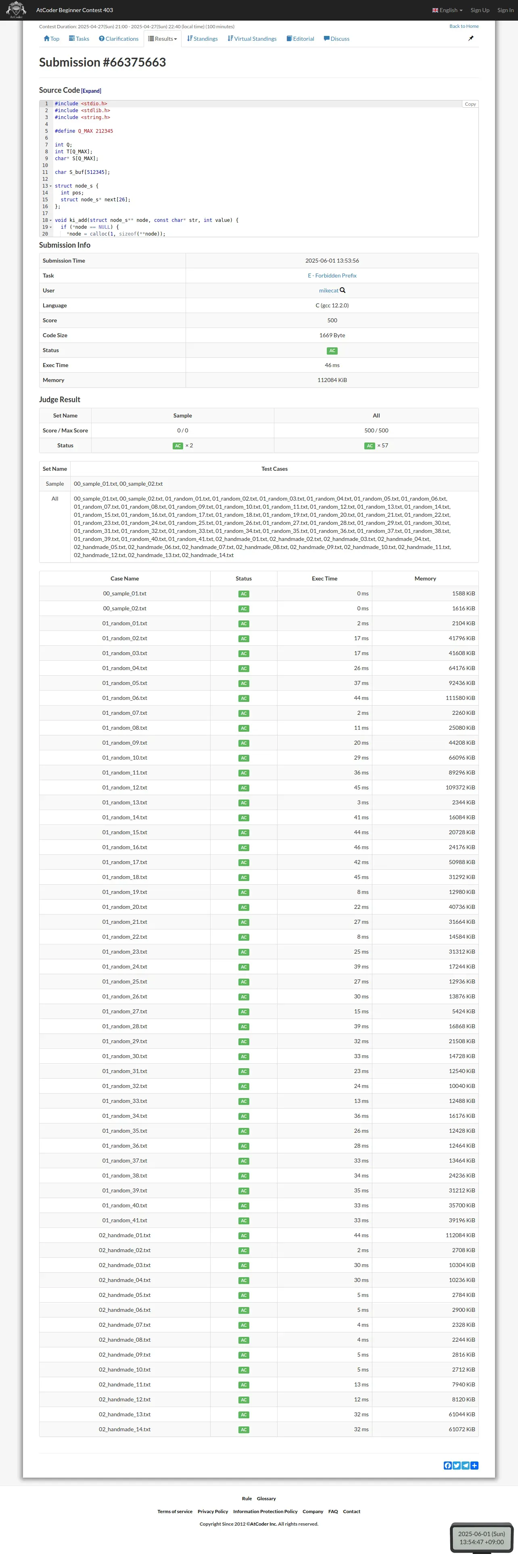Open the more sharing options plus icon
The image size is (518, 1568).
(475, 1465)
